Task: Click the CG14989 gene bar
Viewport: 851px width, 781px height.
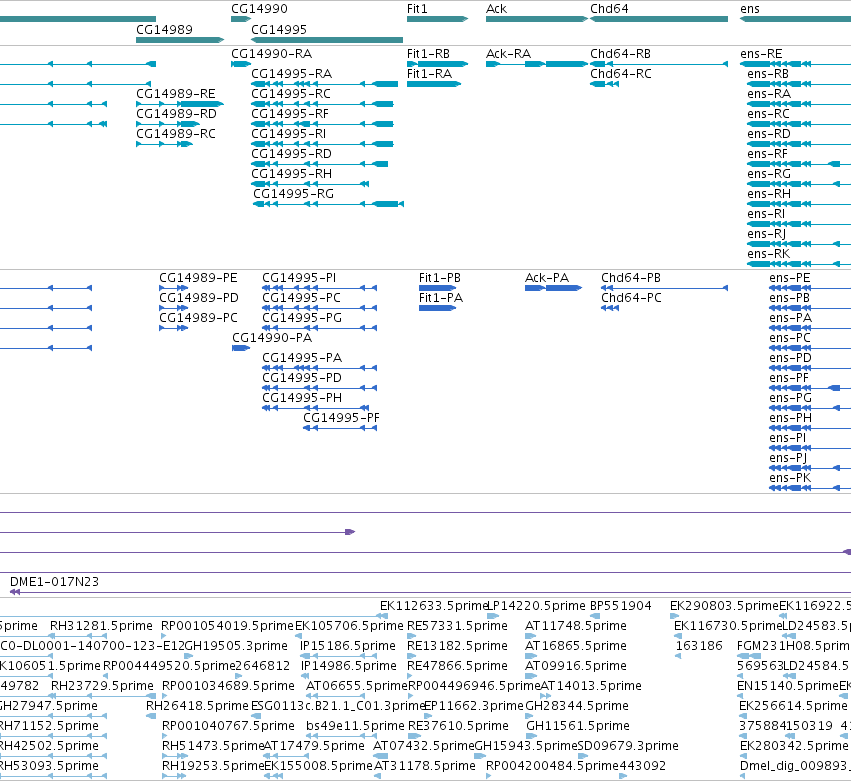Action: (x=180, y=40)
